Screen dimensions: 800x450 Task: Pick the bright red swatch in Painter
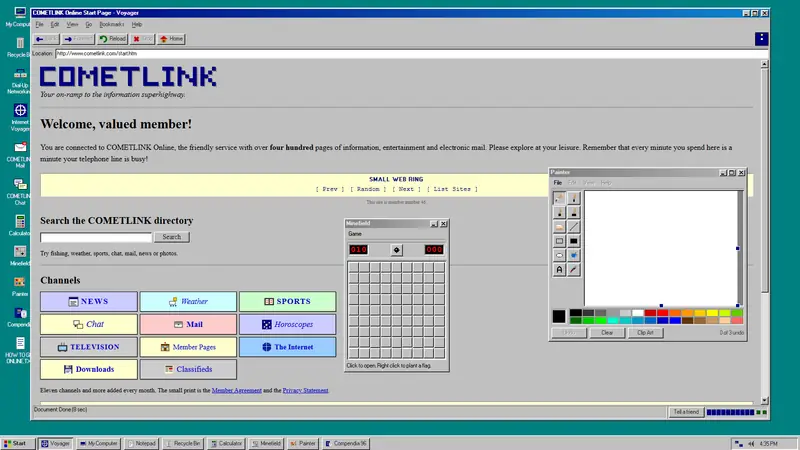coord(662,313)
